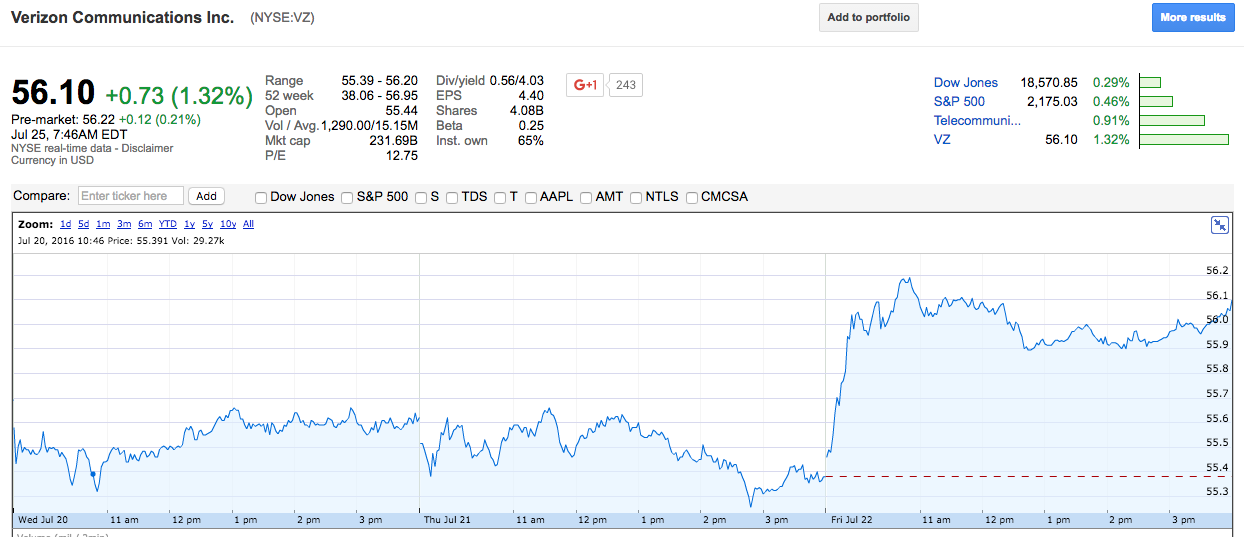Select the 6m zoom range
This screenshot has width=1244, height=537.
coord(145,224)
